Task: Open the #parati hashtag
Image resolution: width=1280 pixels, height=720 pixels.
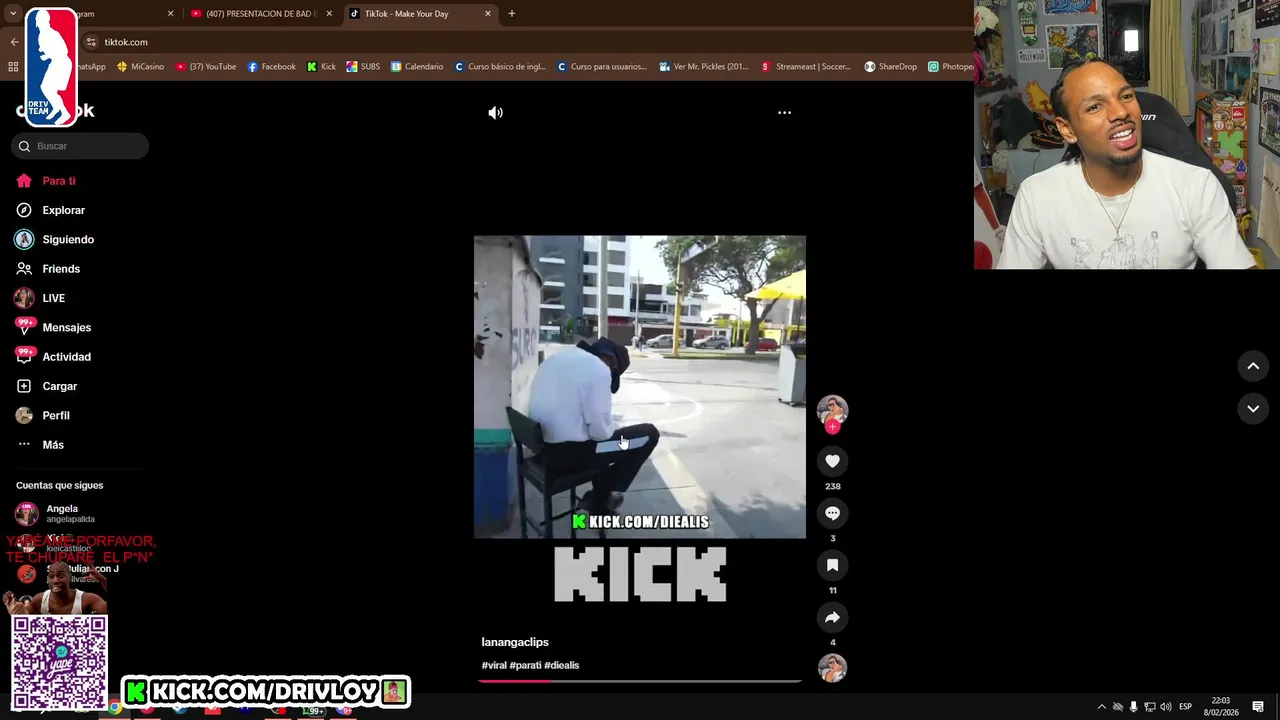Action: (x=525, y=665)
